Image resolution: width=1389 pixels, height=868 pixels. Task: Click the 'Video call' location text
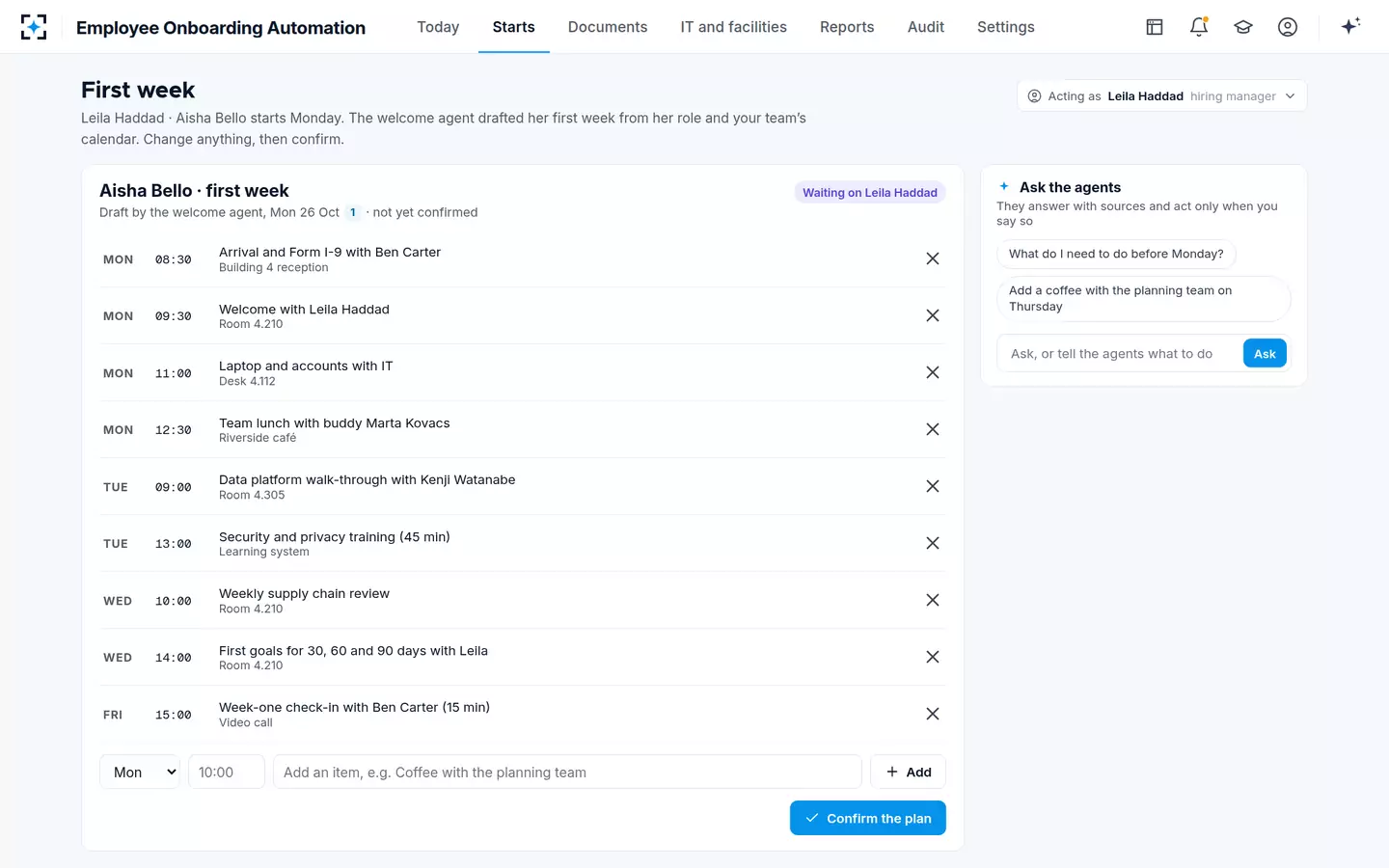point(246,722)
